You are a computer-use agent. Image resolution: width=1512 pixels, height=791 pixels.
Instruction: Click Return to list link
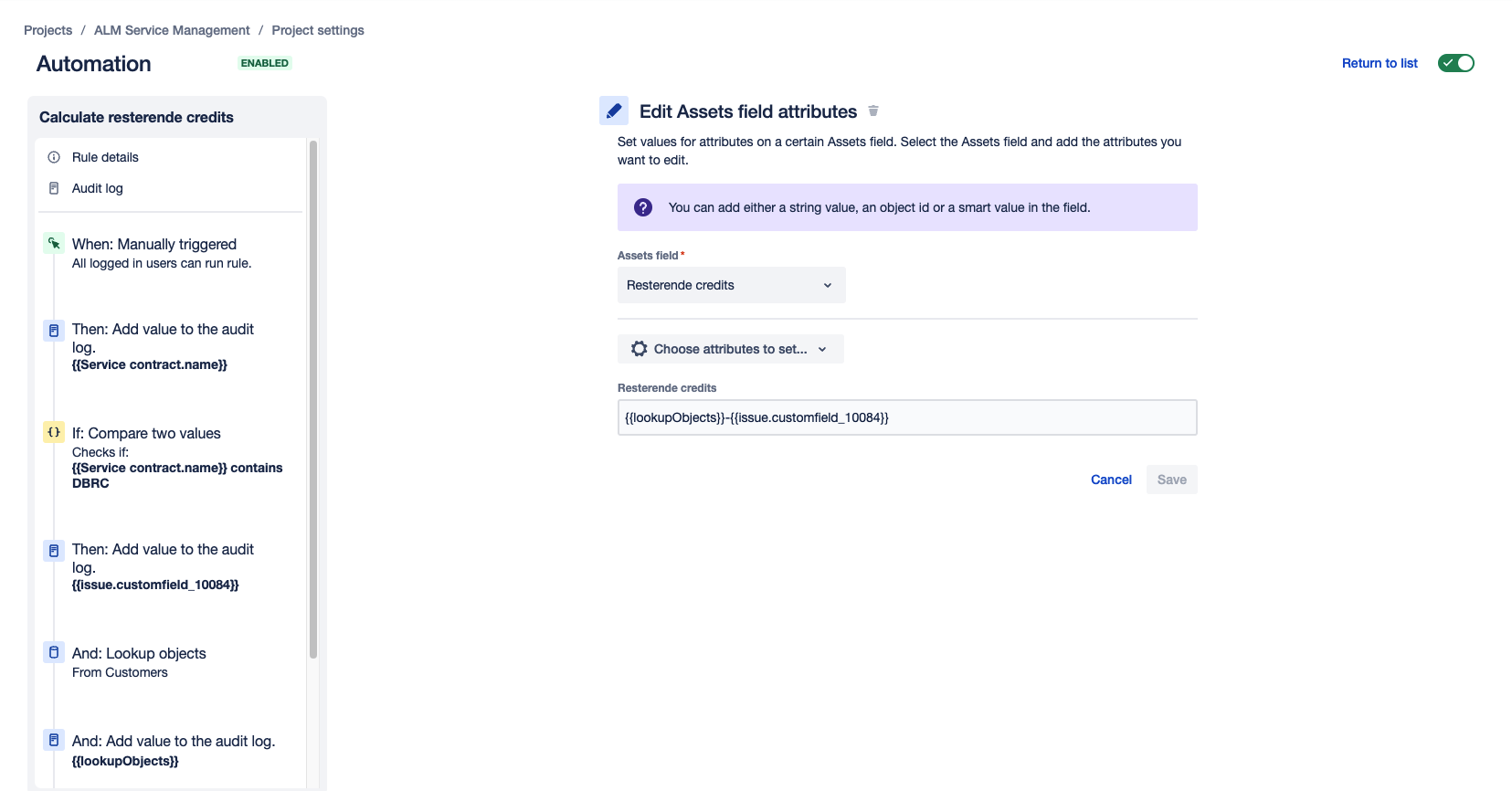(1380, 63)
